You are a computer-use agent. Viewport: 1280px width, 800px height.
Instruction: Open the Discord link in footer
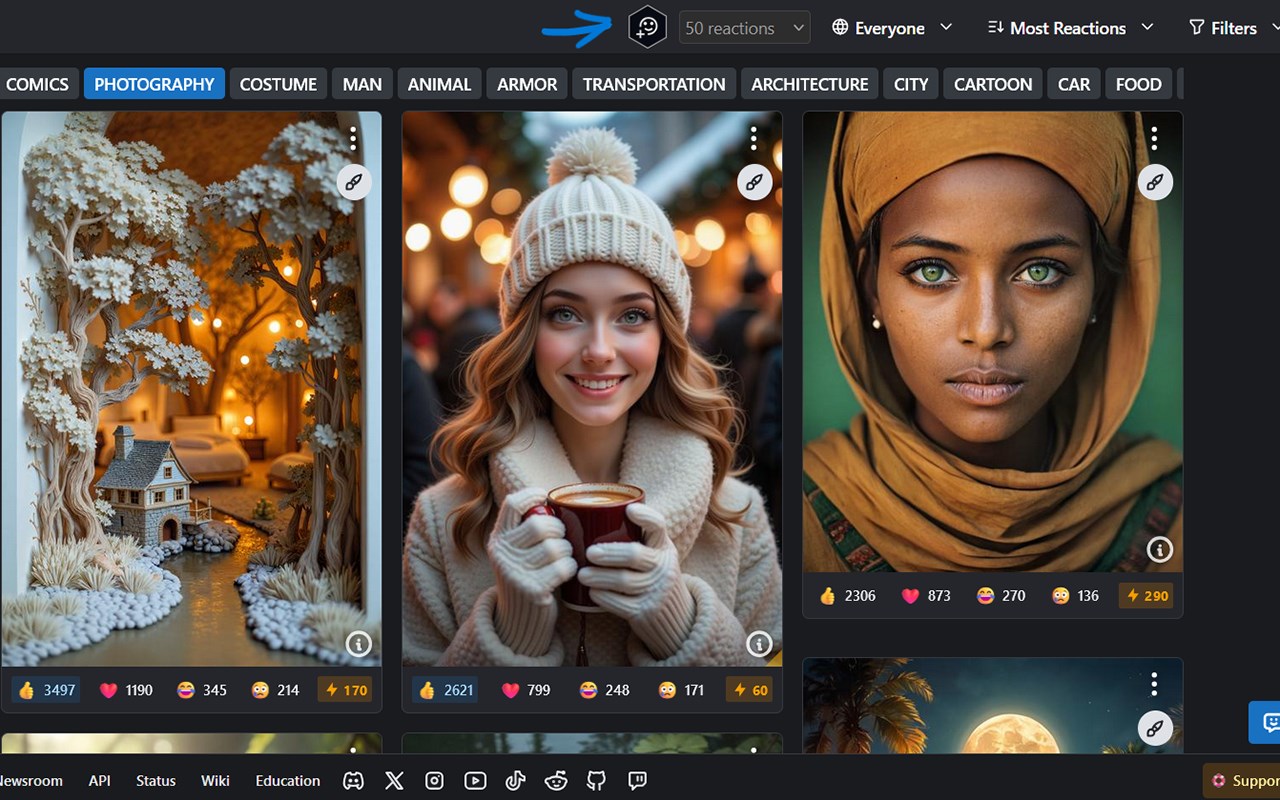point(353,781)
